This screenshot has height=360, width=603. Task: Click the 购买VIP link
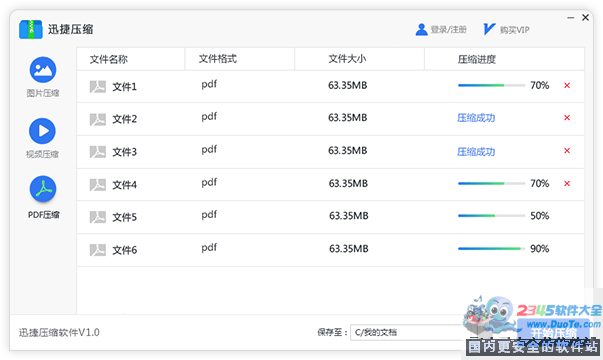515,30
